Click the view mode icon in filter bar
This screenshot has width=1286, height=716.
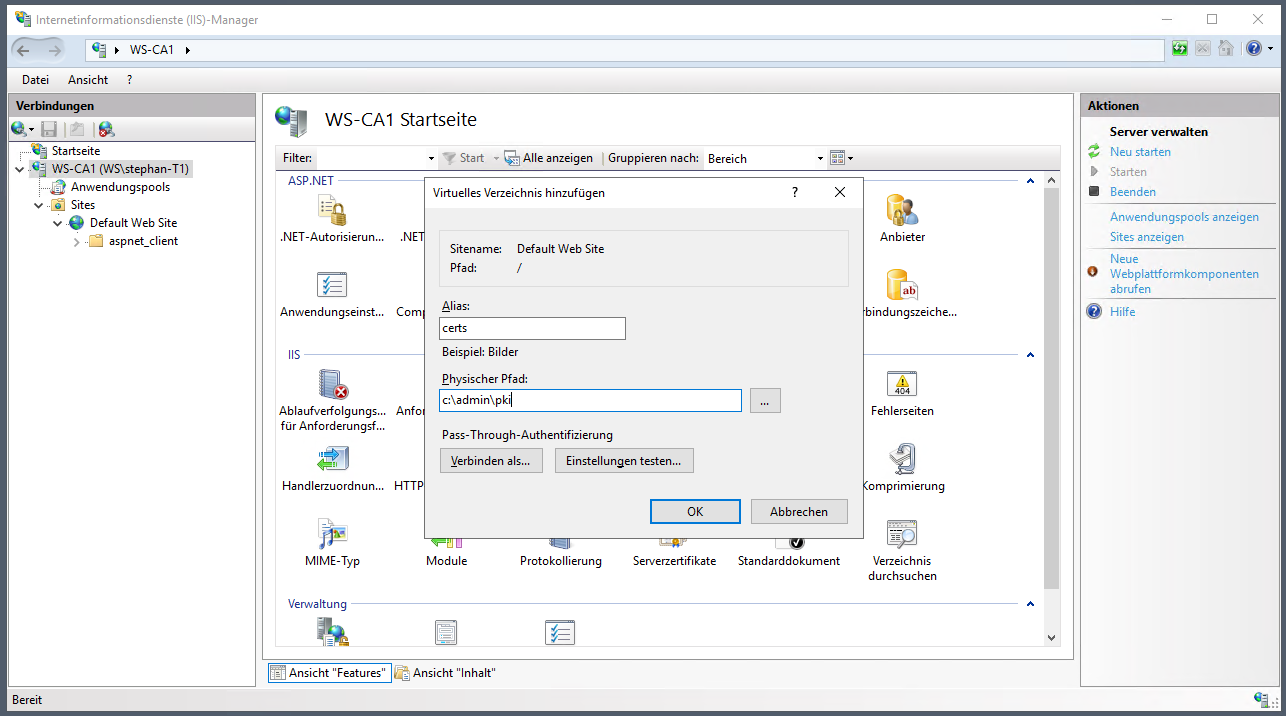click(x=838, y=158)
